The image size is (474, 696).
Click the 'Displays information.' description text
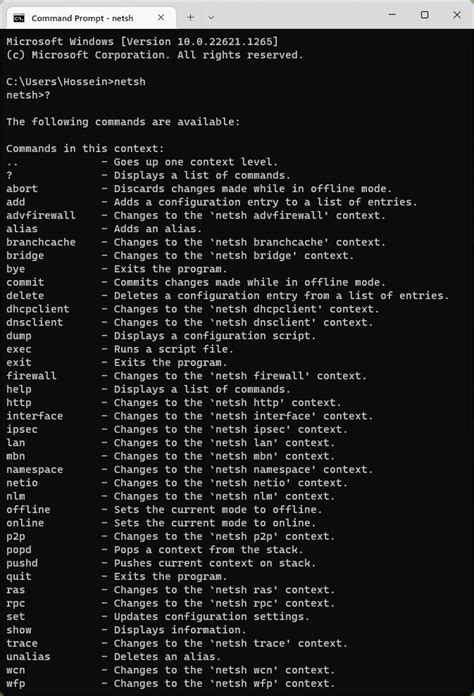(180, 630)
